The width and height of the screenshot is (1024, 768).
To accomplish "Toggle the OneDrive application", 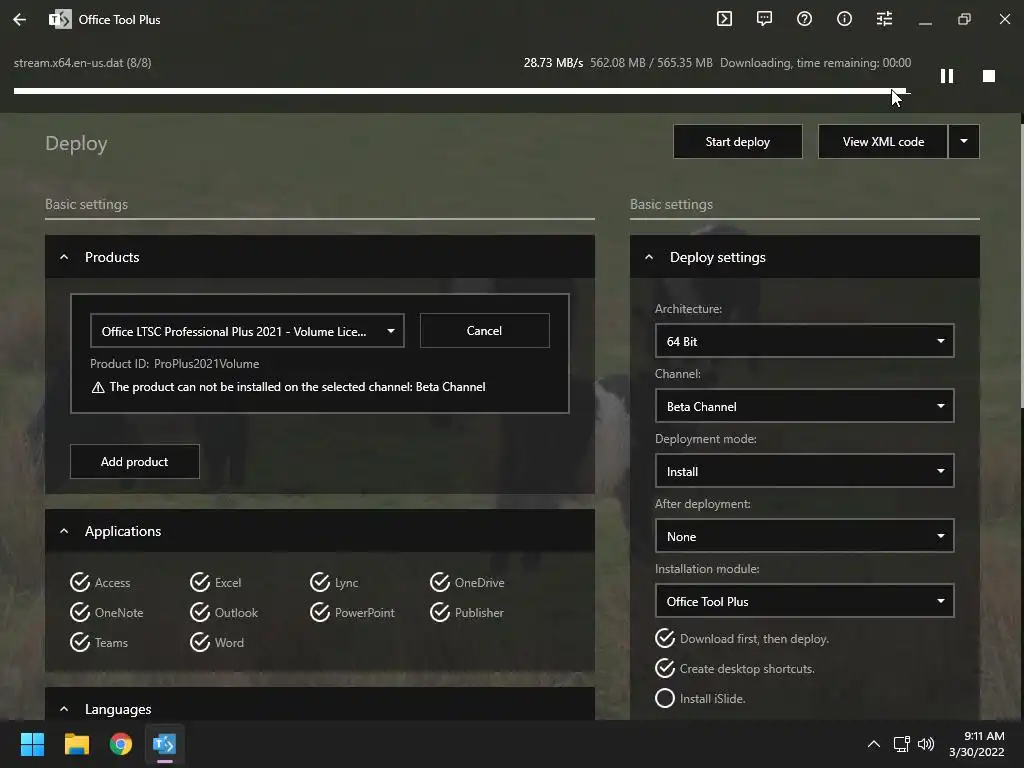I will 467,582.
